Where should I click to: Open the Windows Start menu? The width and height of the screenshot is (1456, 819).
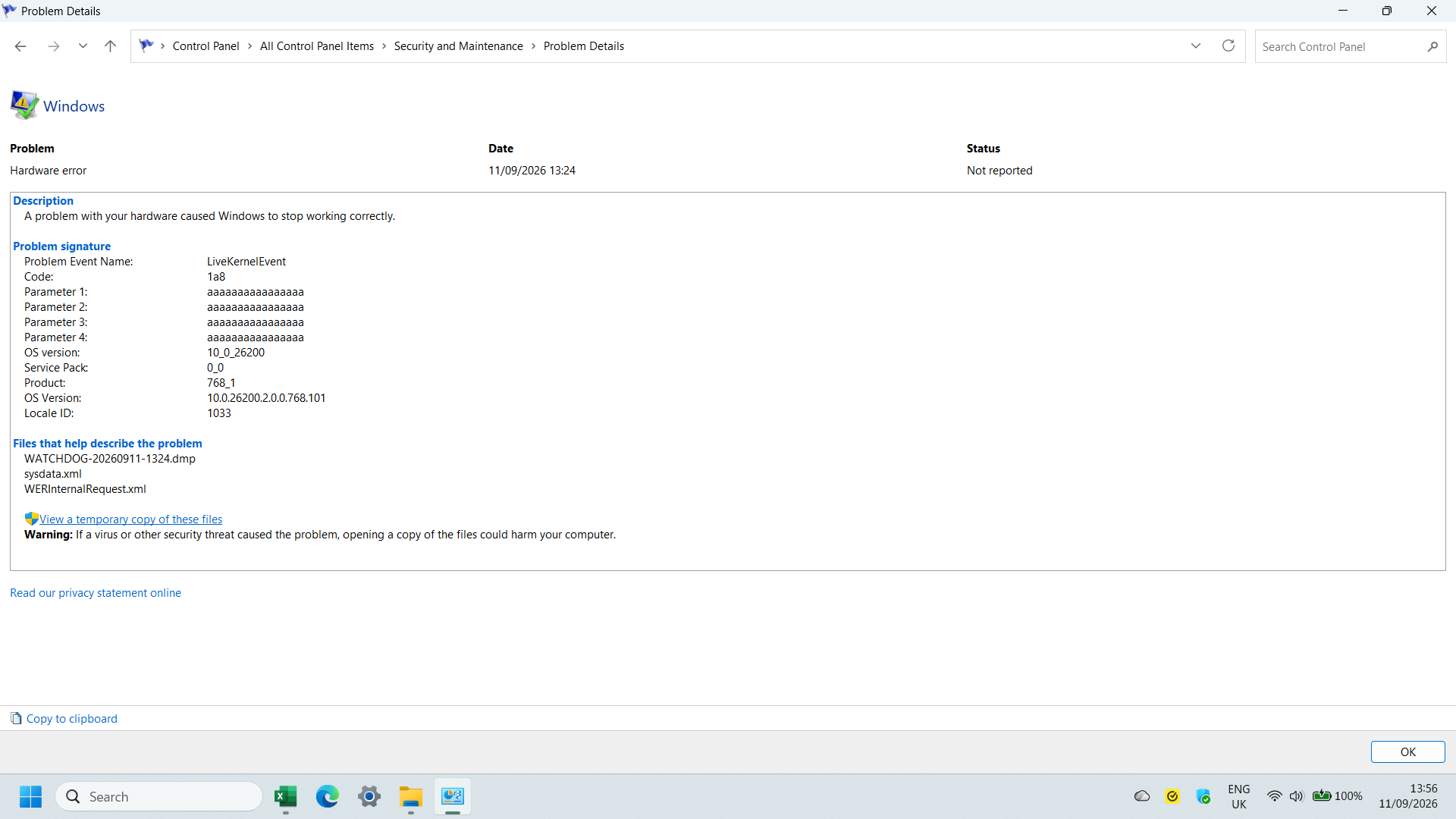30,796
